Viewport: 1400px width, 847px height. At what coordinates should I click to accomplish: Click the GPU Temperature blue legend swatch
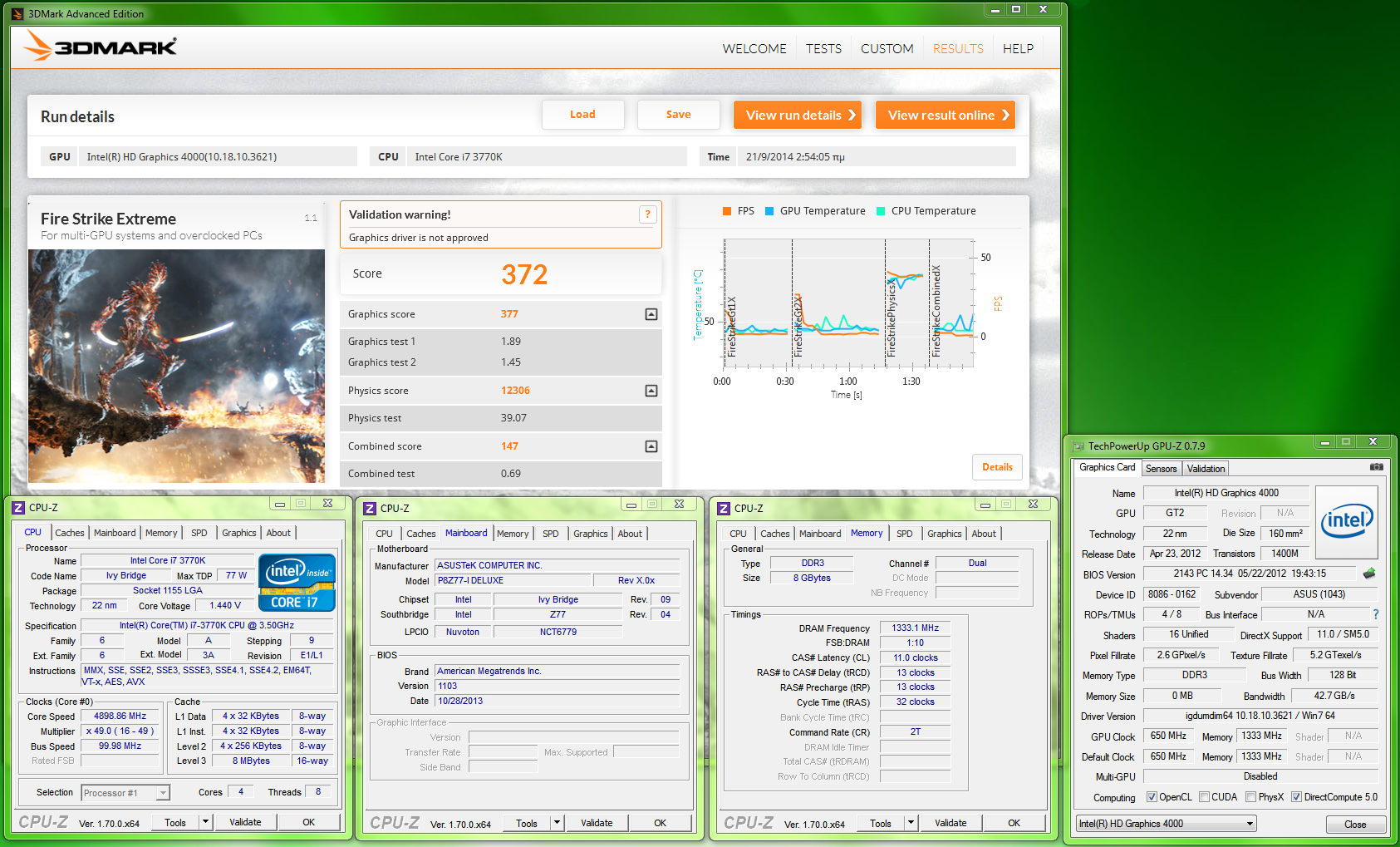pos(769,211)
